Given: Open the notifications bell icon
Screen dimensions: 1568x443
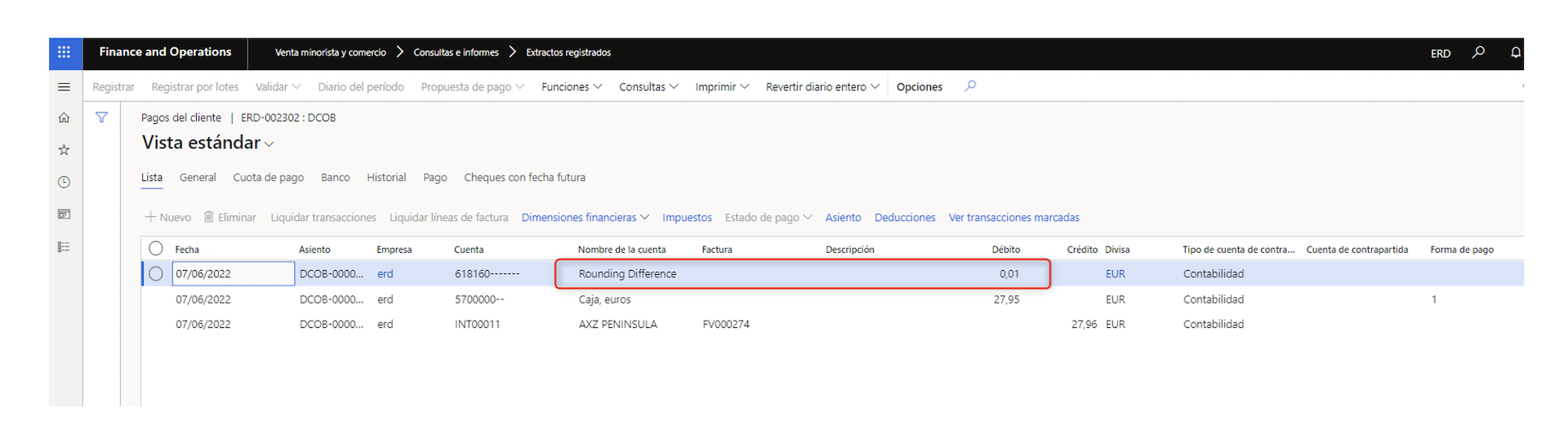Looking at the screenshot, I should [x=1515, y=52].
